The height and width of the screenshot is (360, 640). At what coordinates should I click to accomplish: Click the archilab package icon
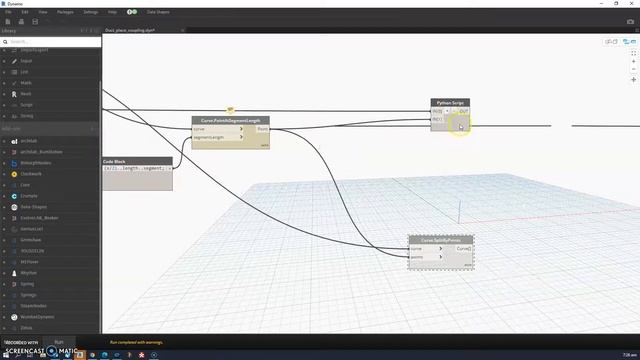click(x=14, y=141)
